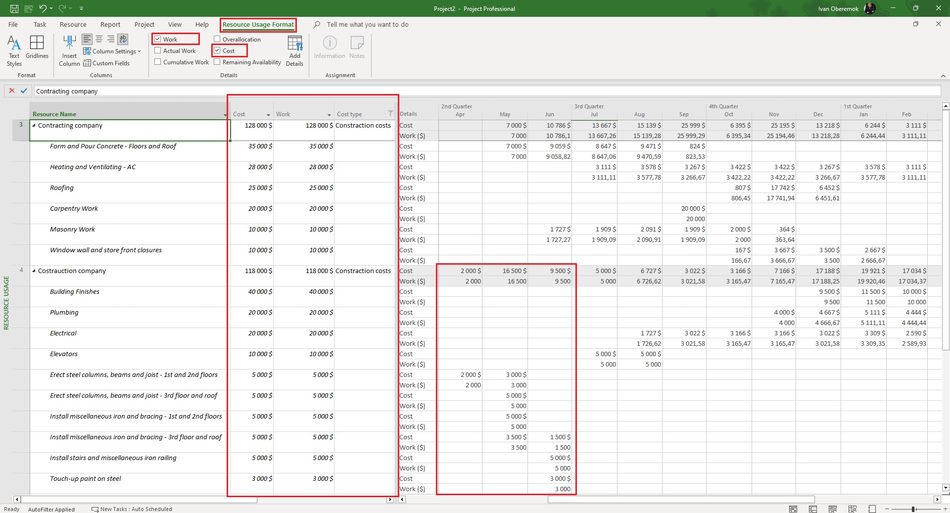Click the Redo arrow icon
950x513 pixels.
62,8
